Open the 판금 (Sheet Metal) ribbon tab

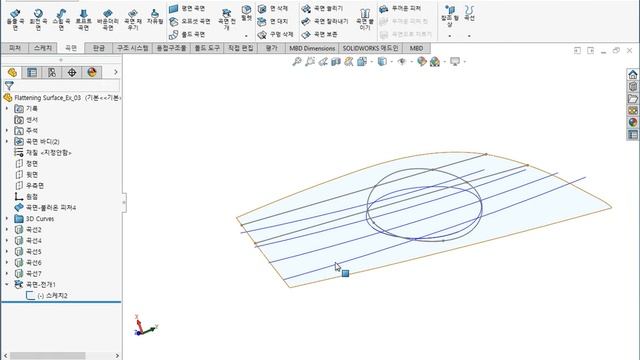click(99, 48)
